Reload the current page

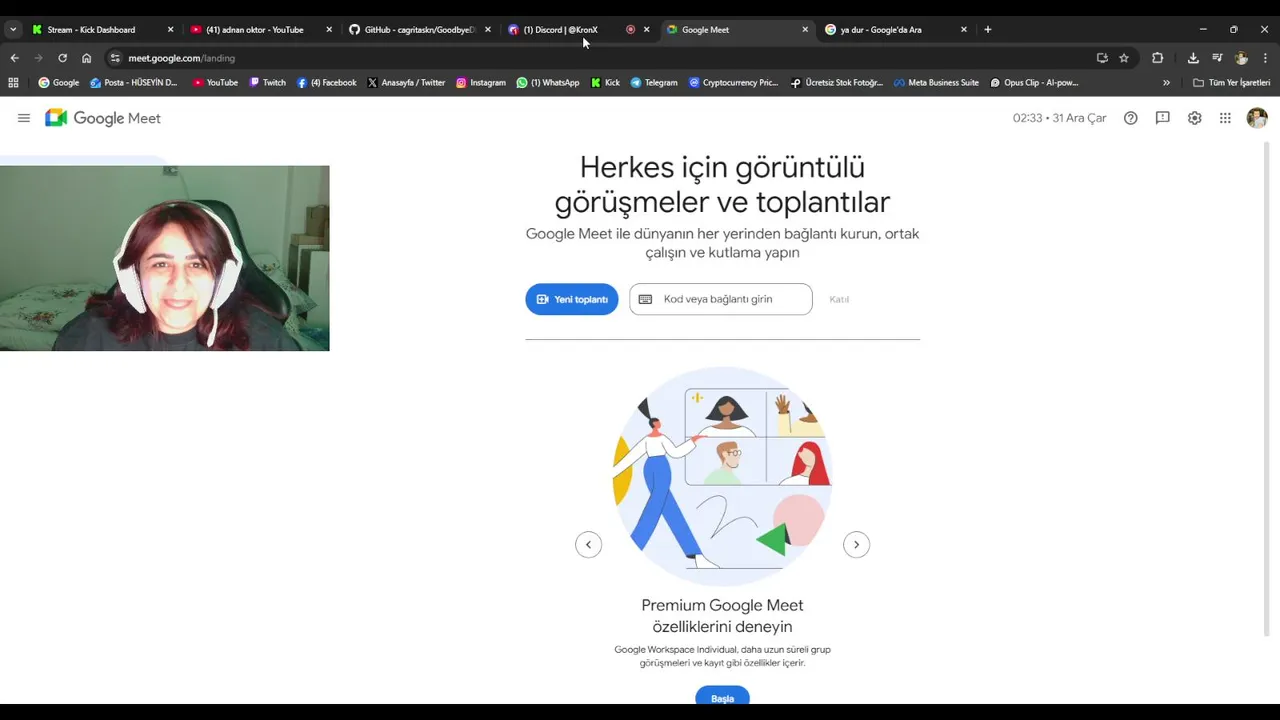pyautogui.click(x=62, y=58)
